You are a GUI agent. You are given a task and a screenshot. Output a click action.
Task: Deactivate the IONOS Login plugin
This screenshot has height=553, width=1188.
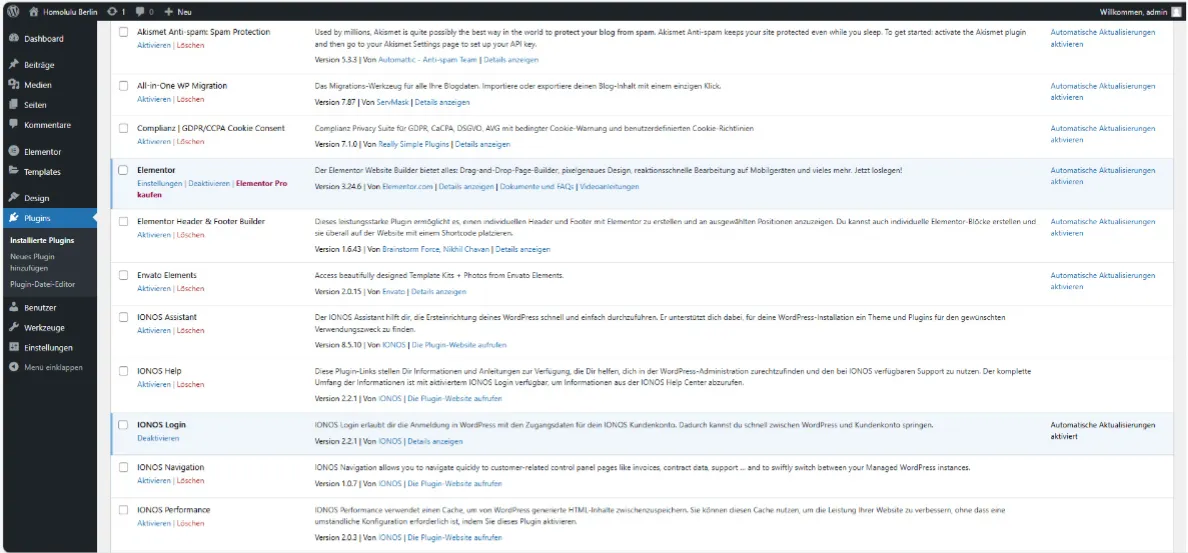158,439
